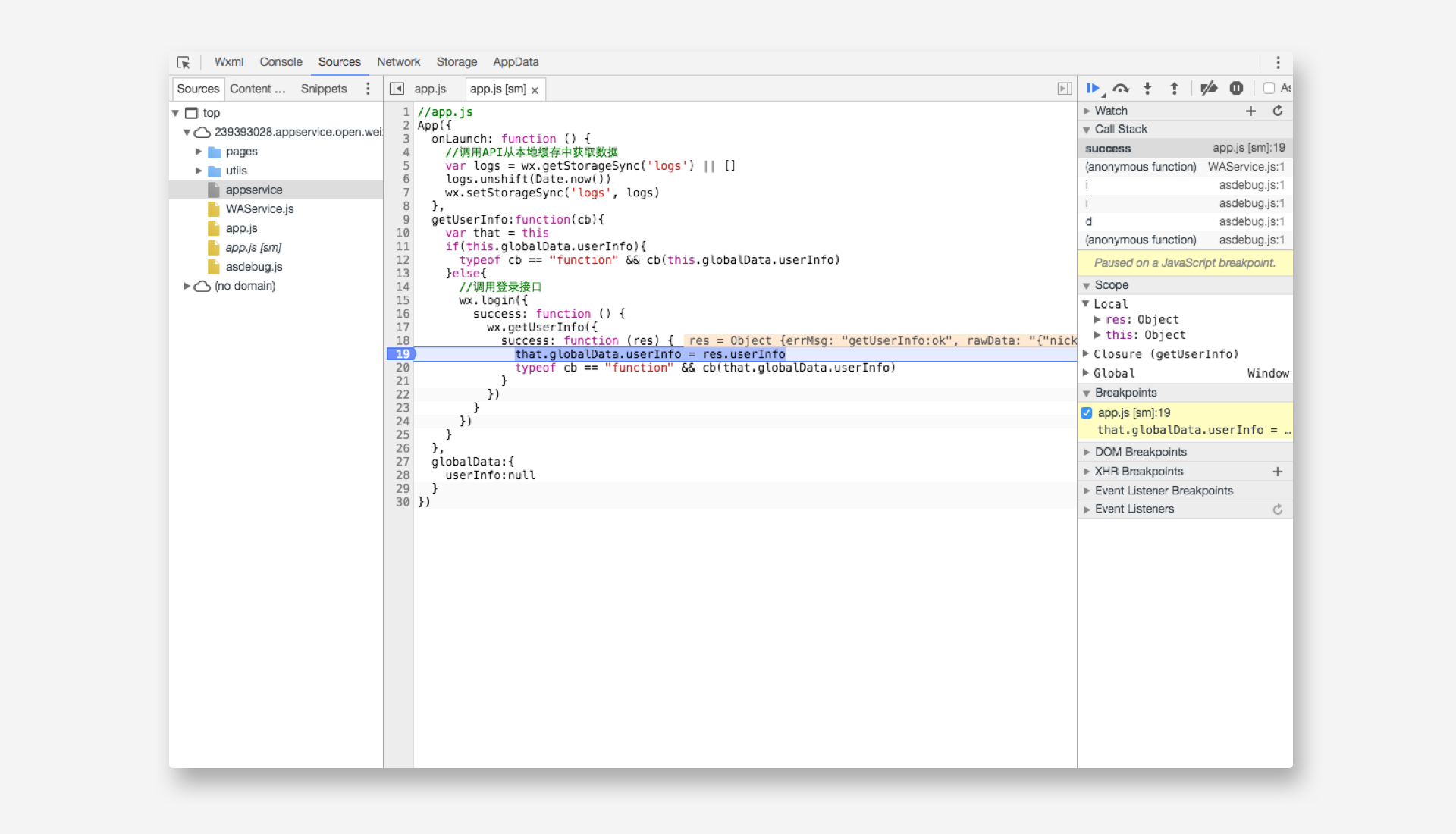1456x834 pixels.
Task: Click the Step out of current function icon
Action: [x=1175, y=88]
